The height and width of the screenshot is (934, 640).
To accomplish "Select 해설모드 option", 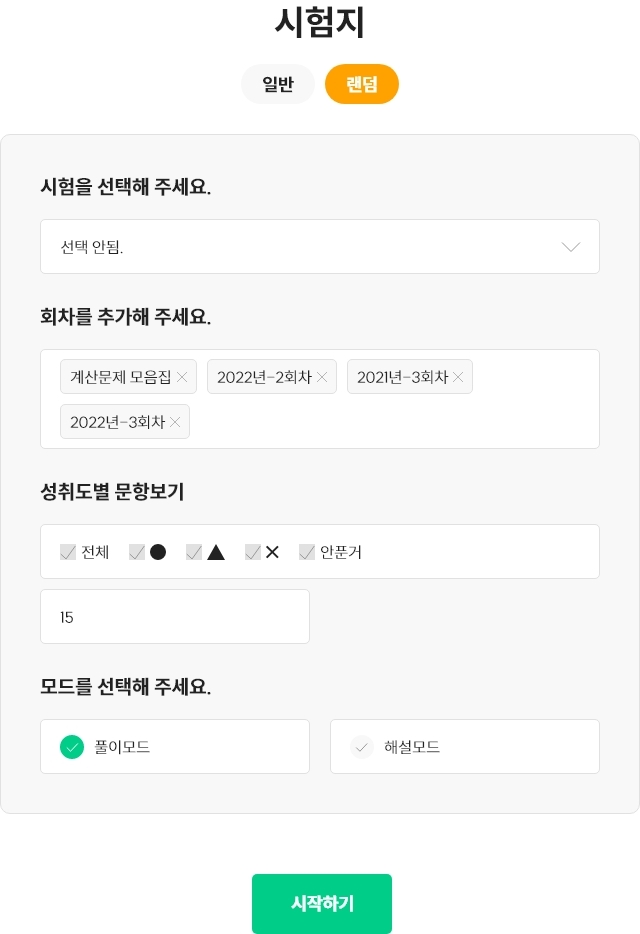I will coord(465,746).
